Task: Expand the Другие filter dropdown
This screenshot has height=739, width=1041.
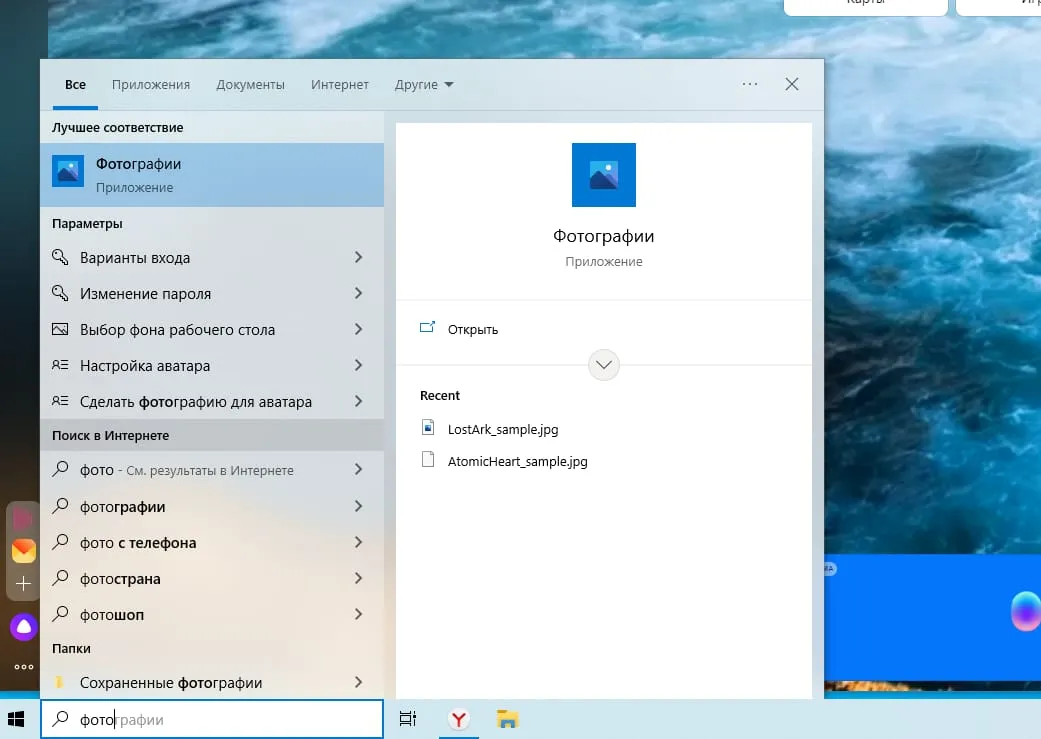Action: point(424,84)
